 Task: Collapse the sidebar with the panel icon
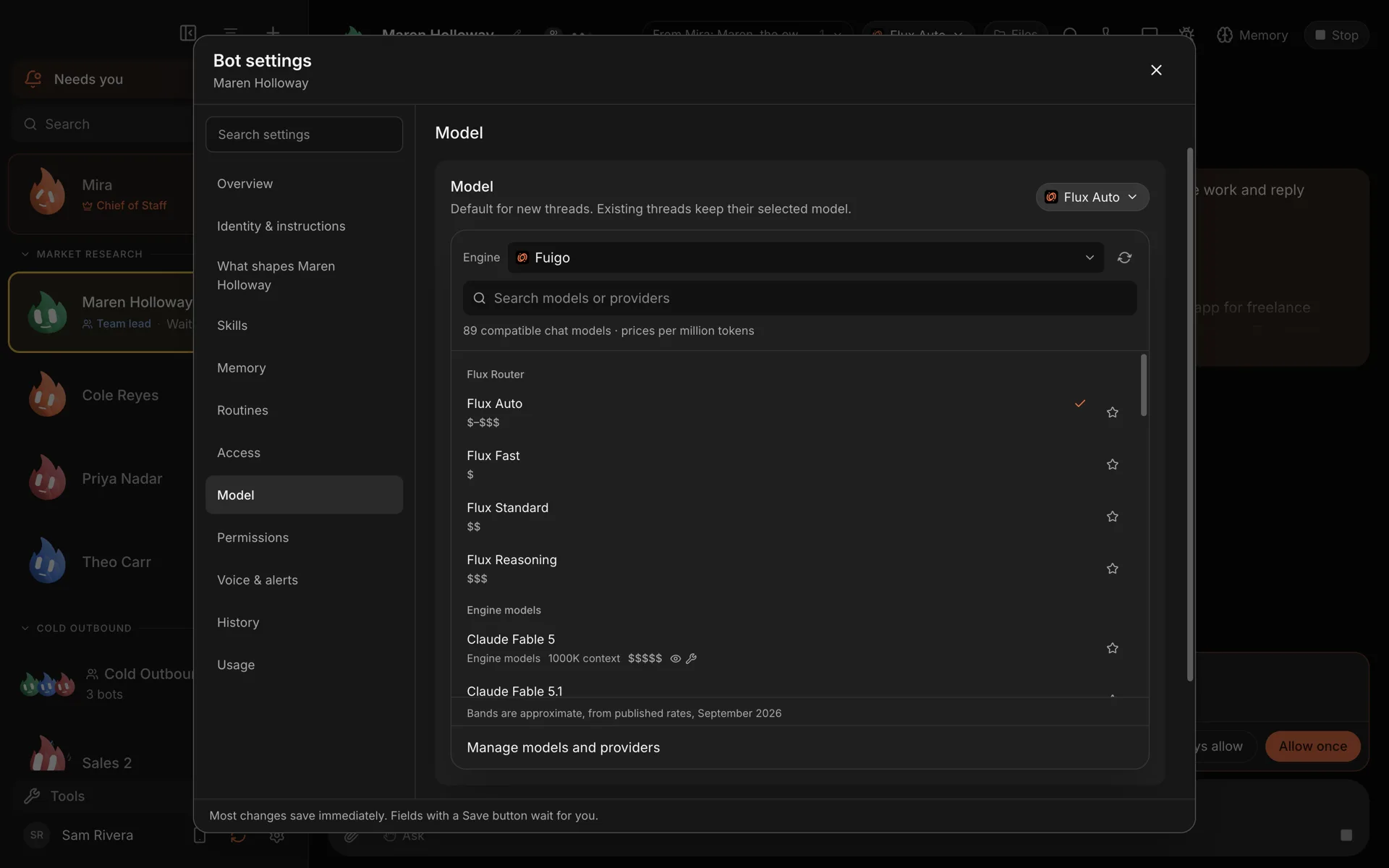tap(188, 33)
